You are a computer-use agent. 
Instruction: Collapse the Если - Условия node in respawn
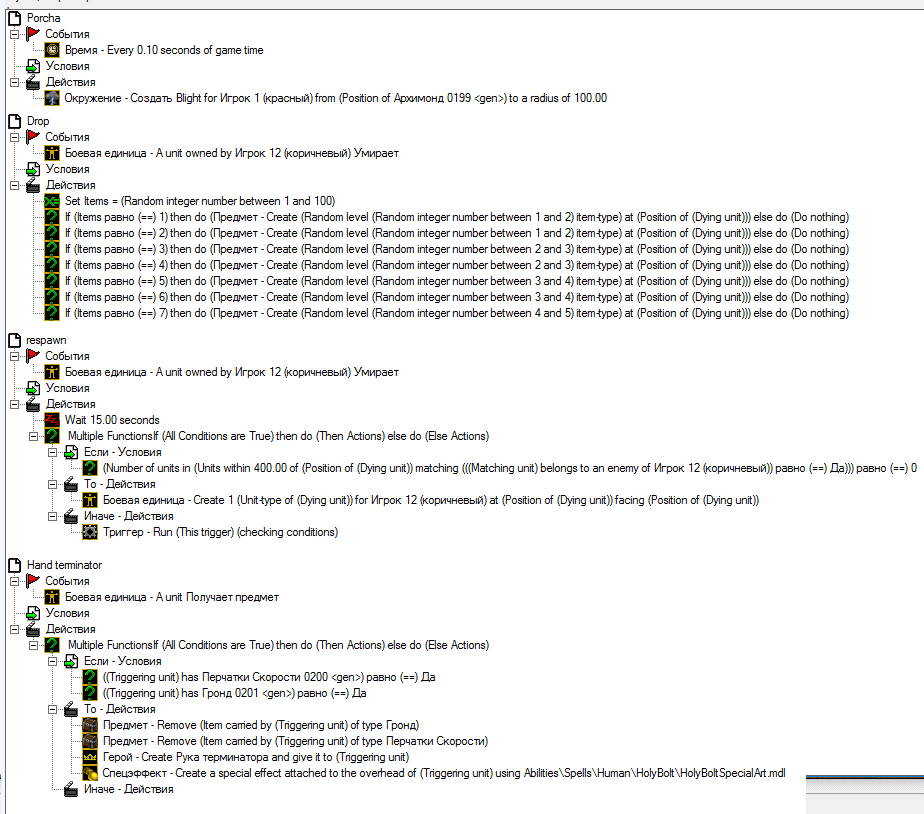click(x=52, y=452)
